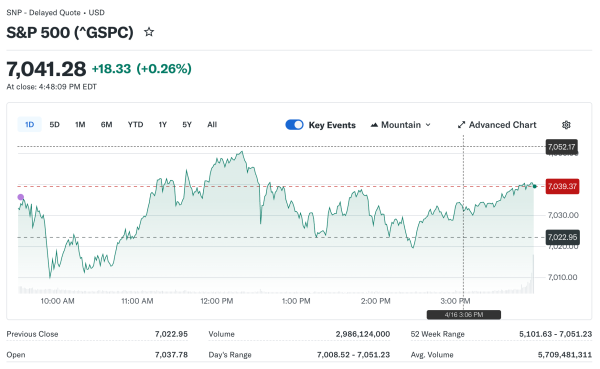
Task: Click the Day's Range label
Action: (230, 355)
